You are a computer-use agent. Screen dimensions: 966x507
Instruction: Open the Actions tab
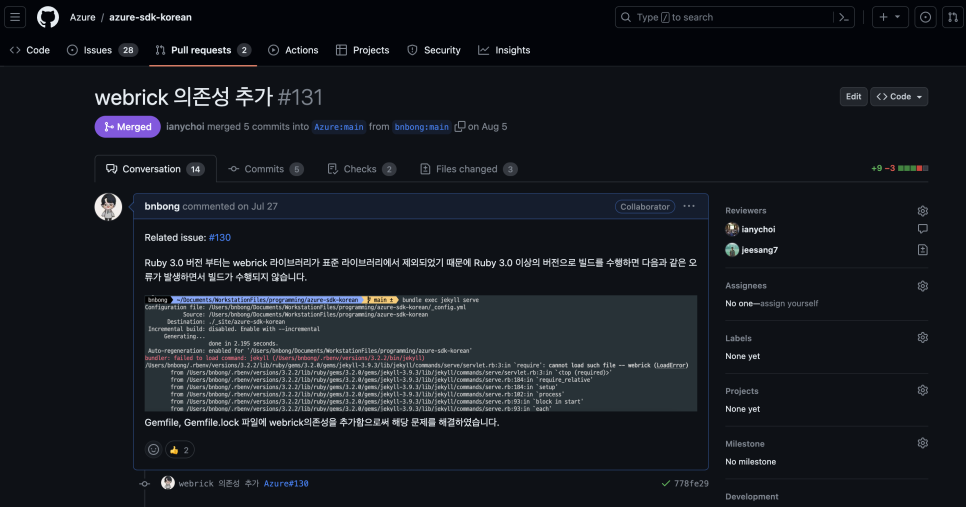[293, 50]
